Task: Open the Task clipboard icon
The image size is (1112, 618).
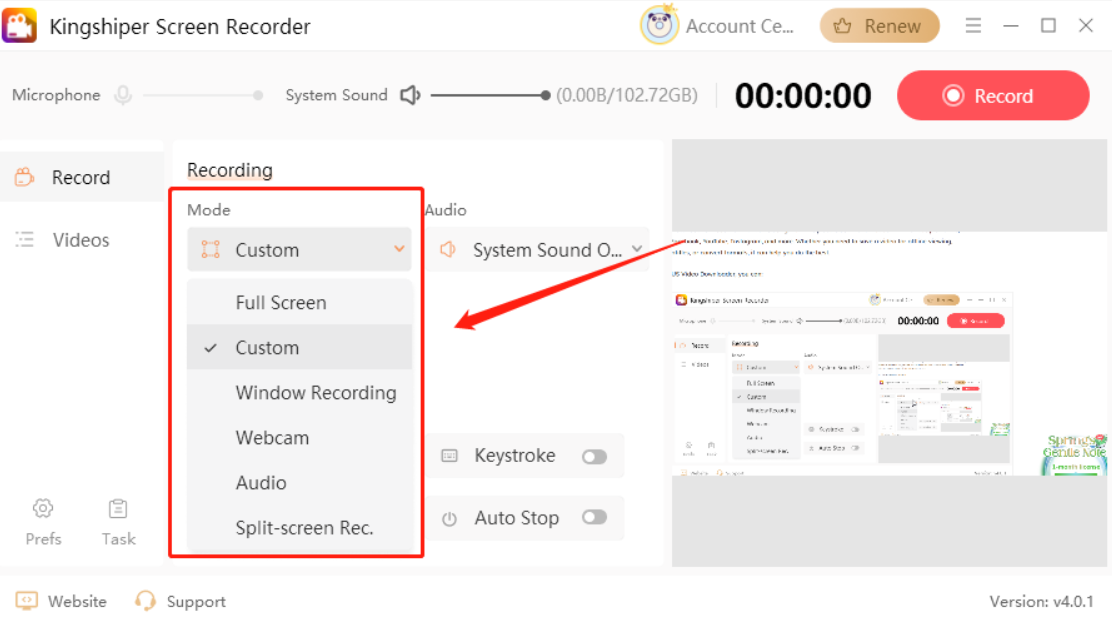Action: coord(118,509)
